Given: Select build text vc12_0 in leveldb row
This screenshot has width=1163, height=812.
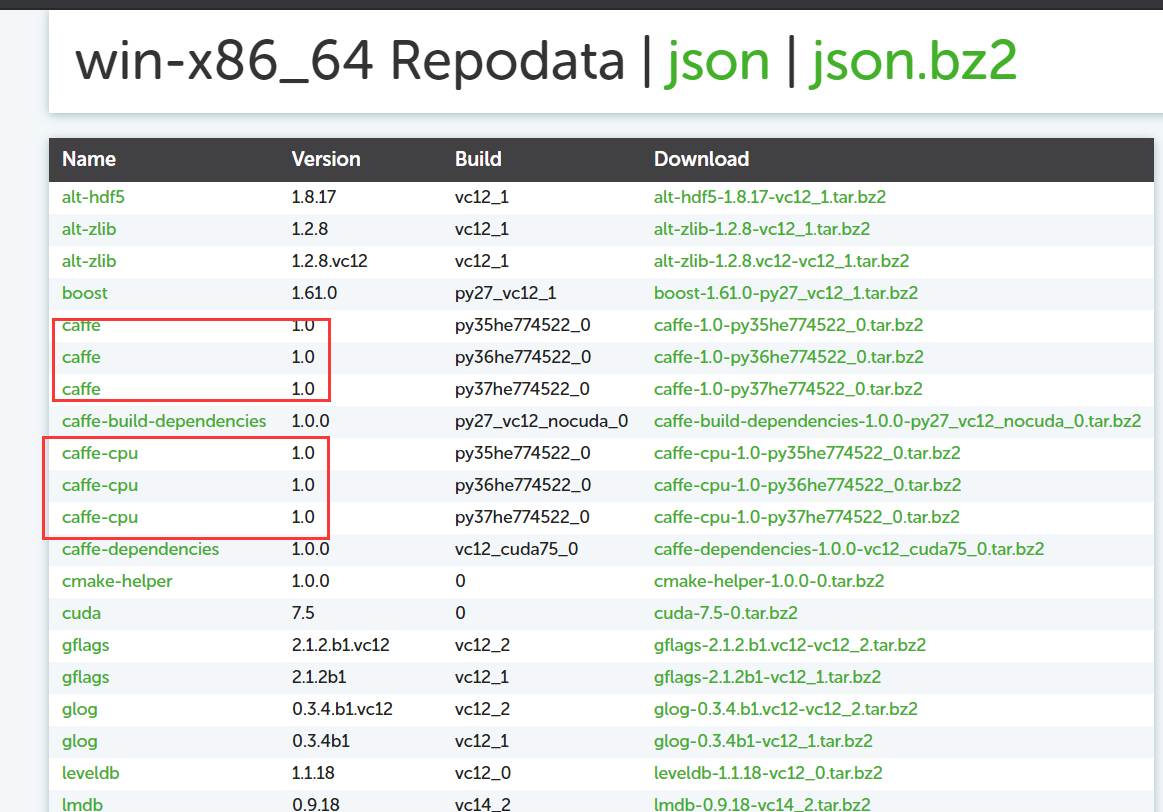Looking at the screenshot, I should coord(482,773).
